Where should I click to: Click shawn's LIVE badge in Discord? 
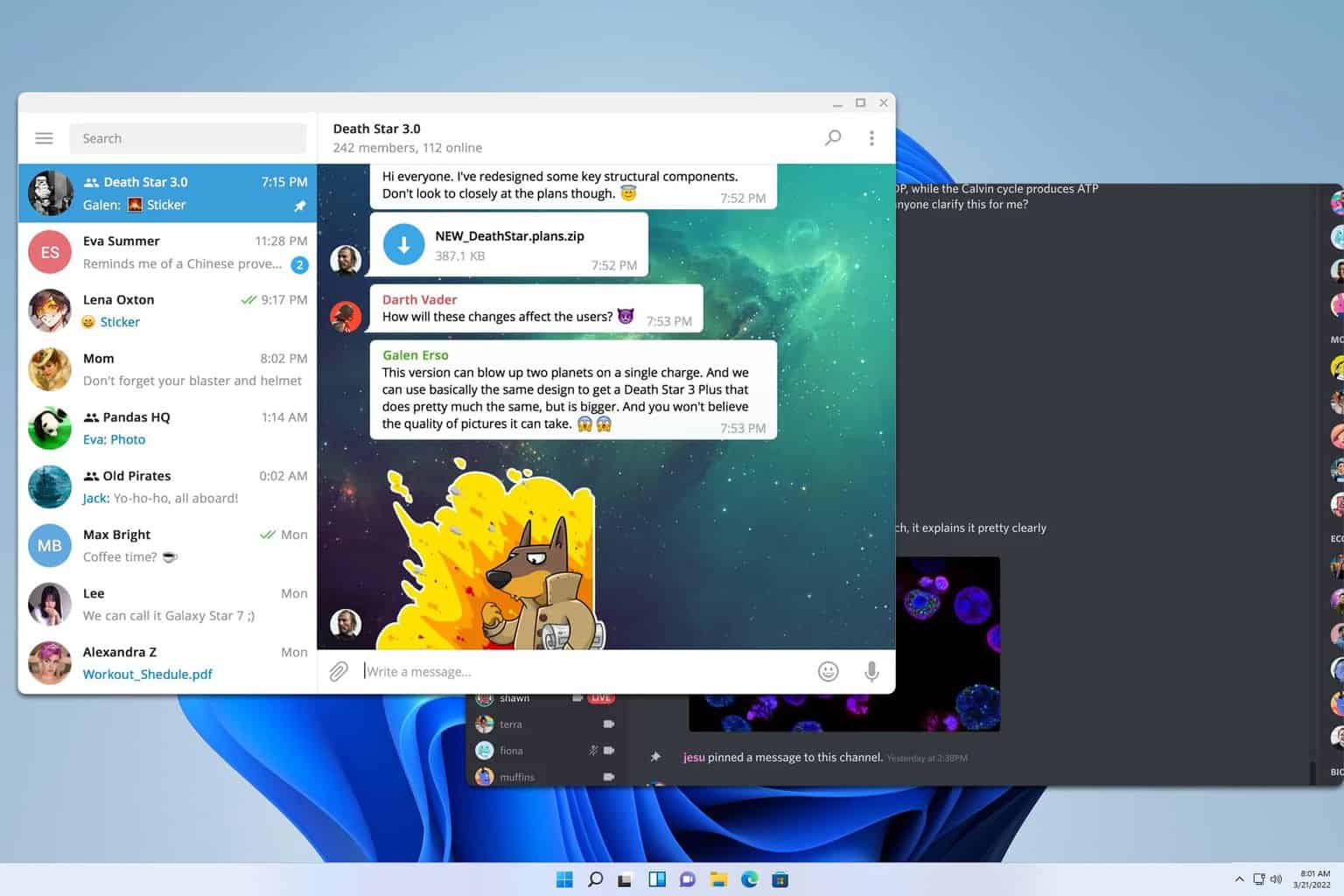coord(600,698)
